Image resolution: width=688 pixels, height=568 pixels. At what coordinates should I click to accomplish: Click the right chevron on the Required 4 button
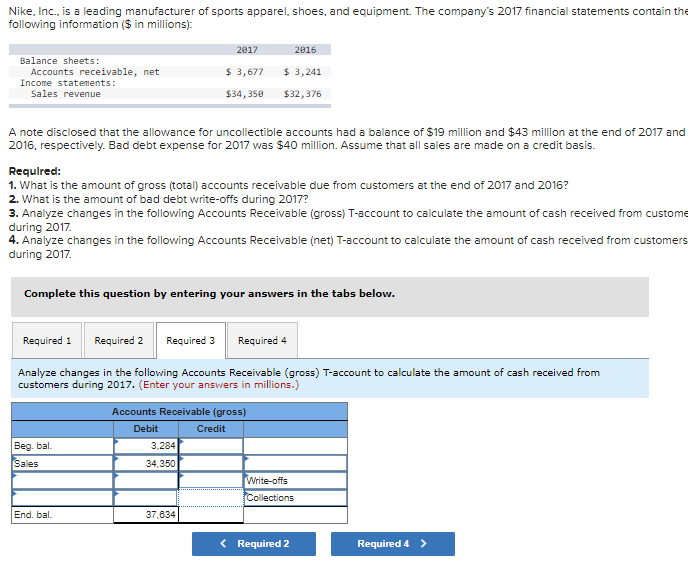[423, 543]
